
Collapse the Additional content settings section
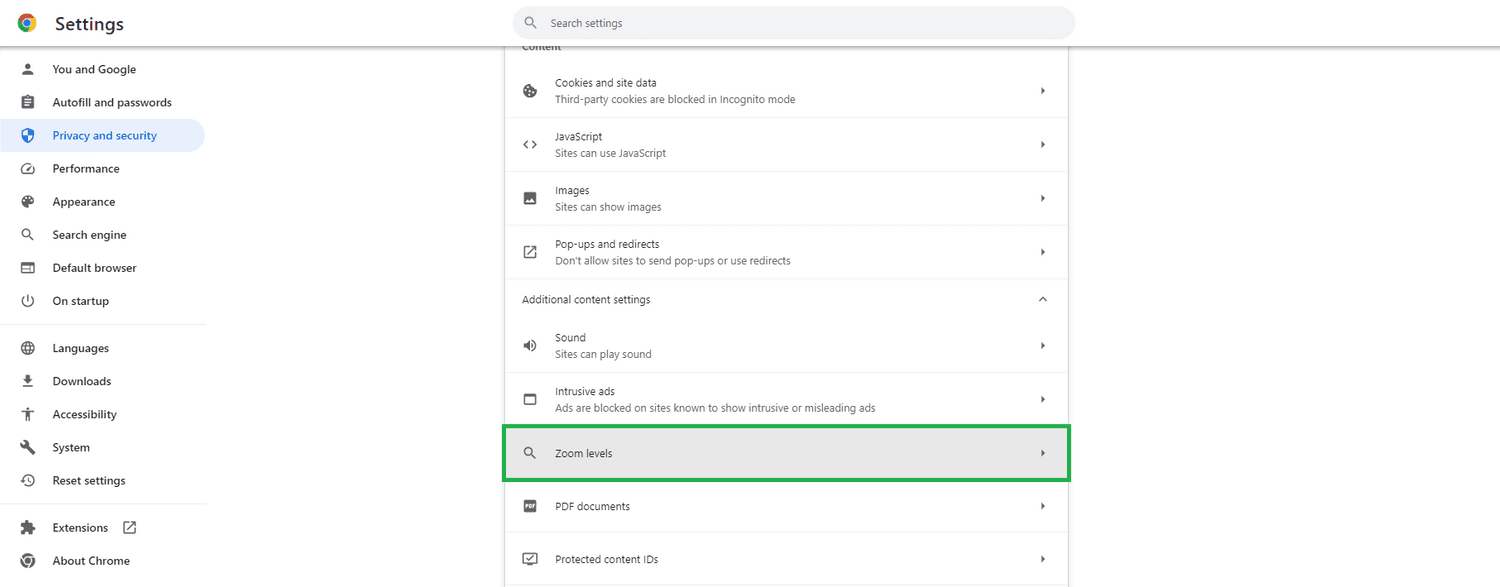click(x=1042, y=298)
